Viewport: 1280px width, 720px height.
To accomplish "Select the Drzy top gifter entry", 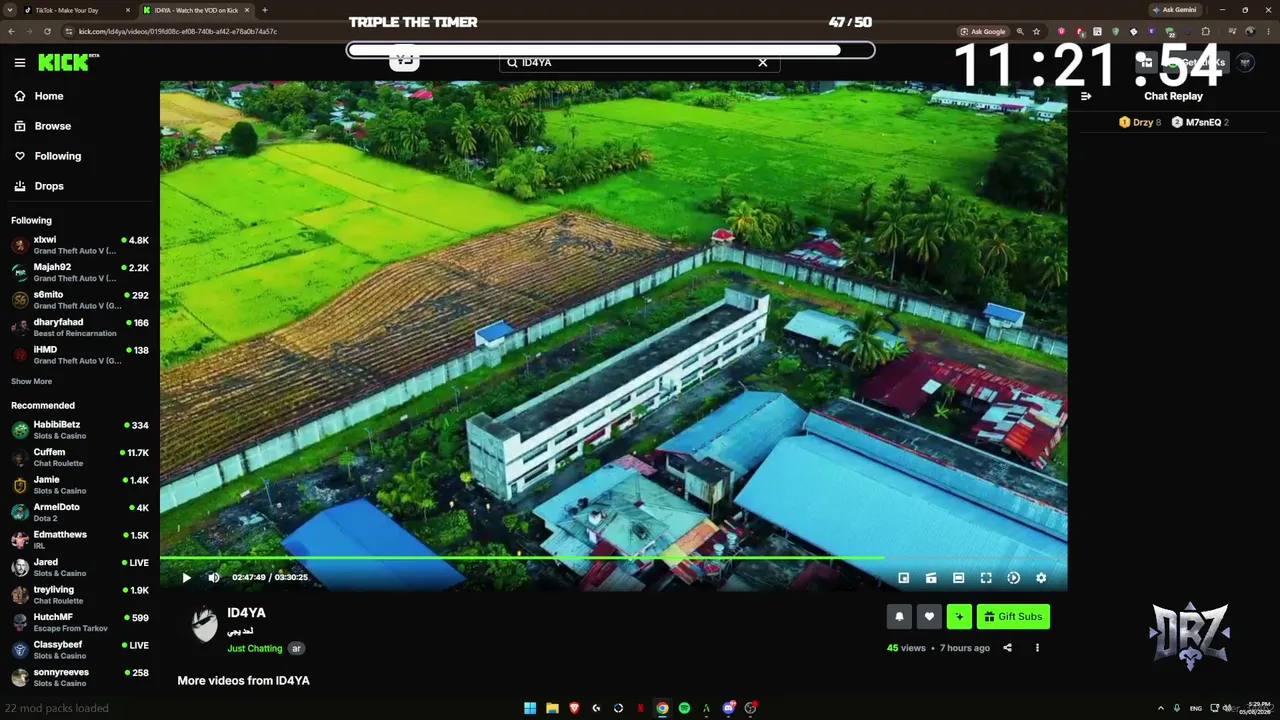I will (1140, 122).
